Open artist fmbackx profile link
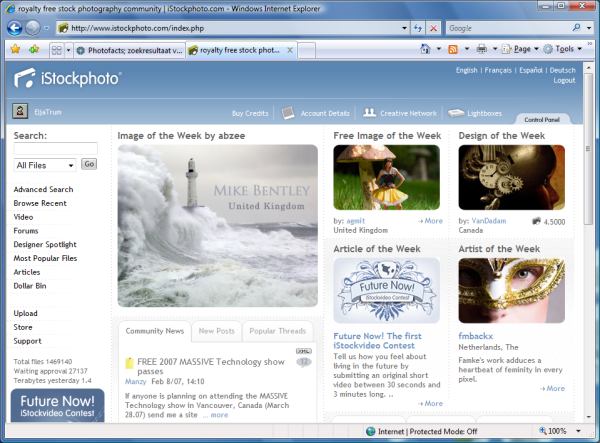This screenshot has height=443, width=600. (476, 336)
